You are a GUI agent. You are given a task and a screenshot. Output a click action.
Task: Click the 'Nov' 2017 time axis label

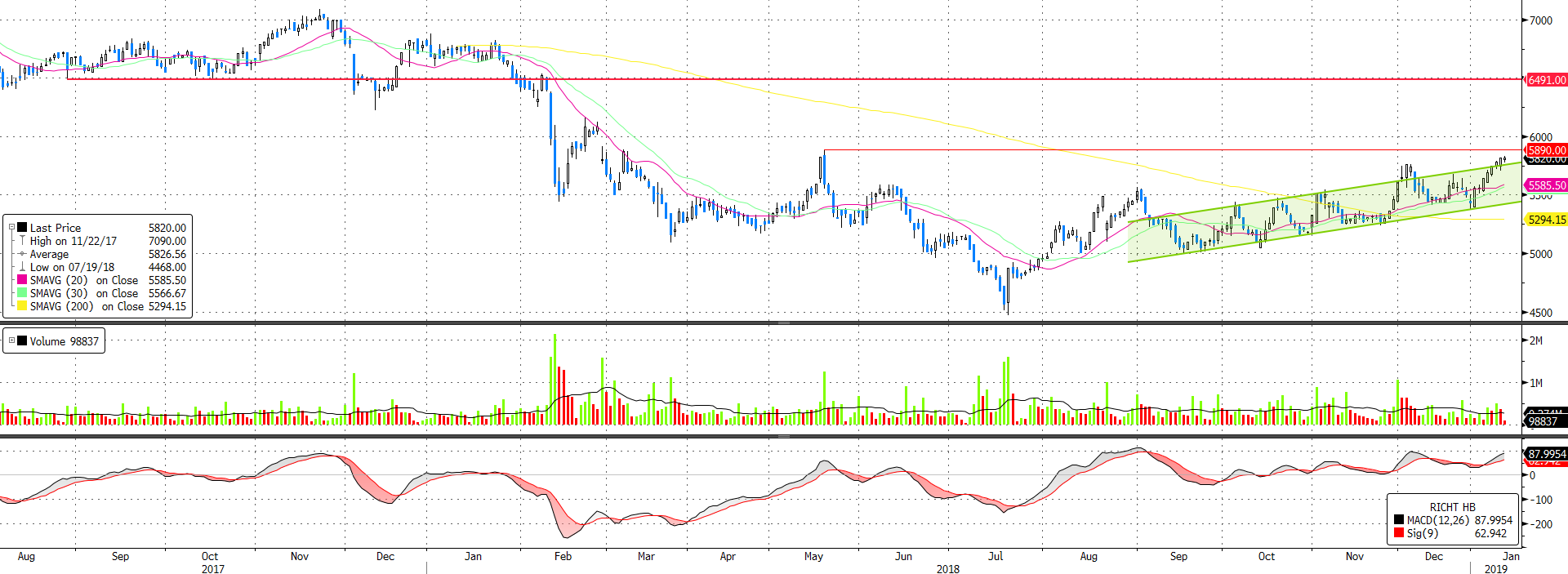[x=300, y=556]
